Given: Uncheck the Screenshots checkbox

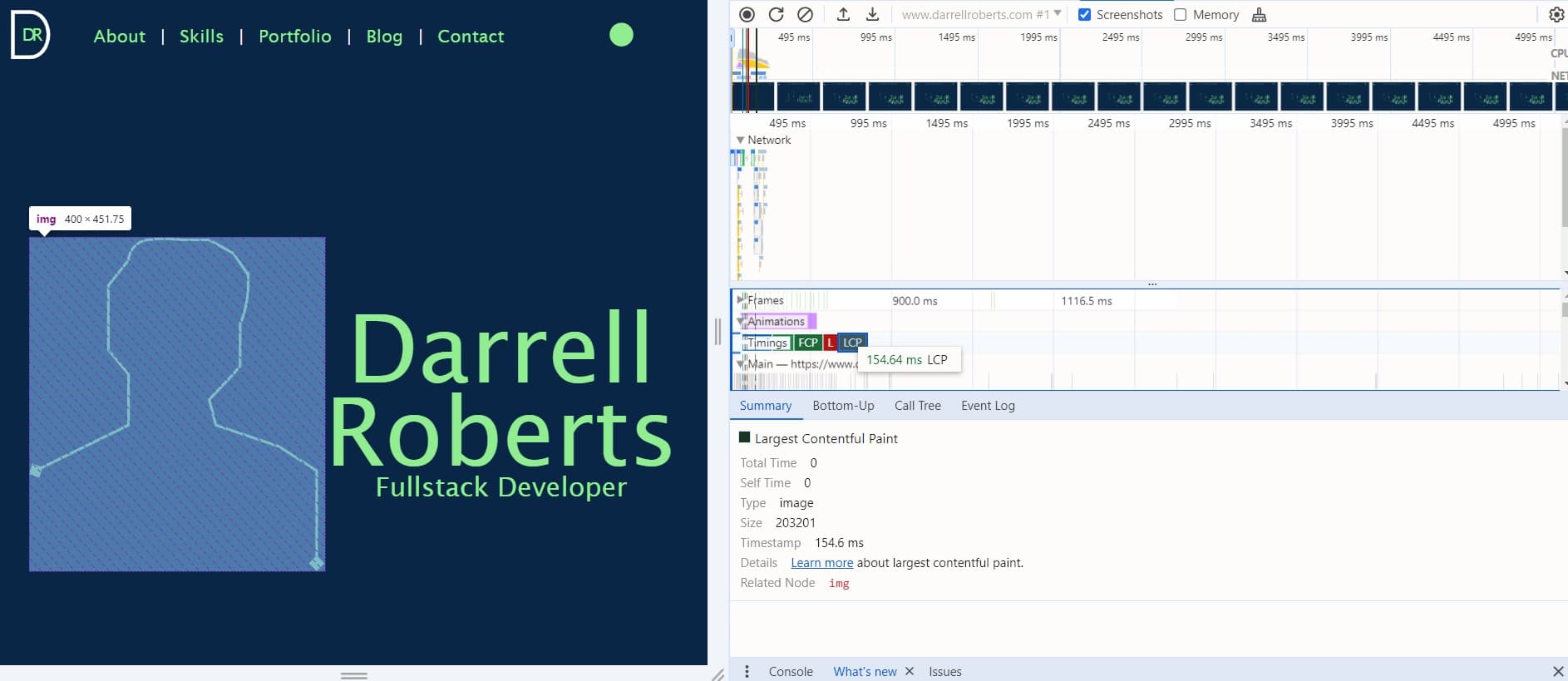Looking at the screenshot, I should click(x=1084, y=14).
